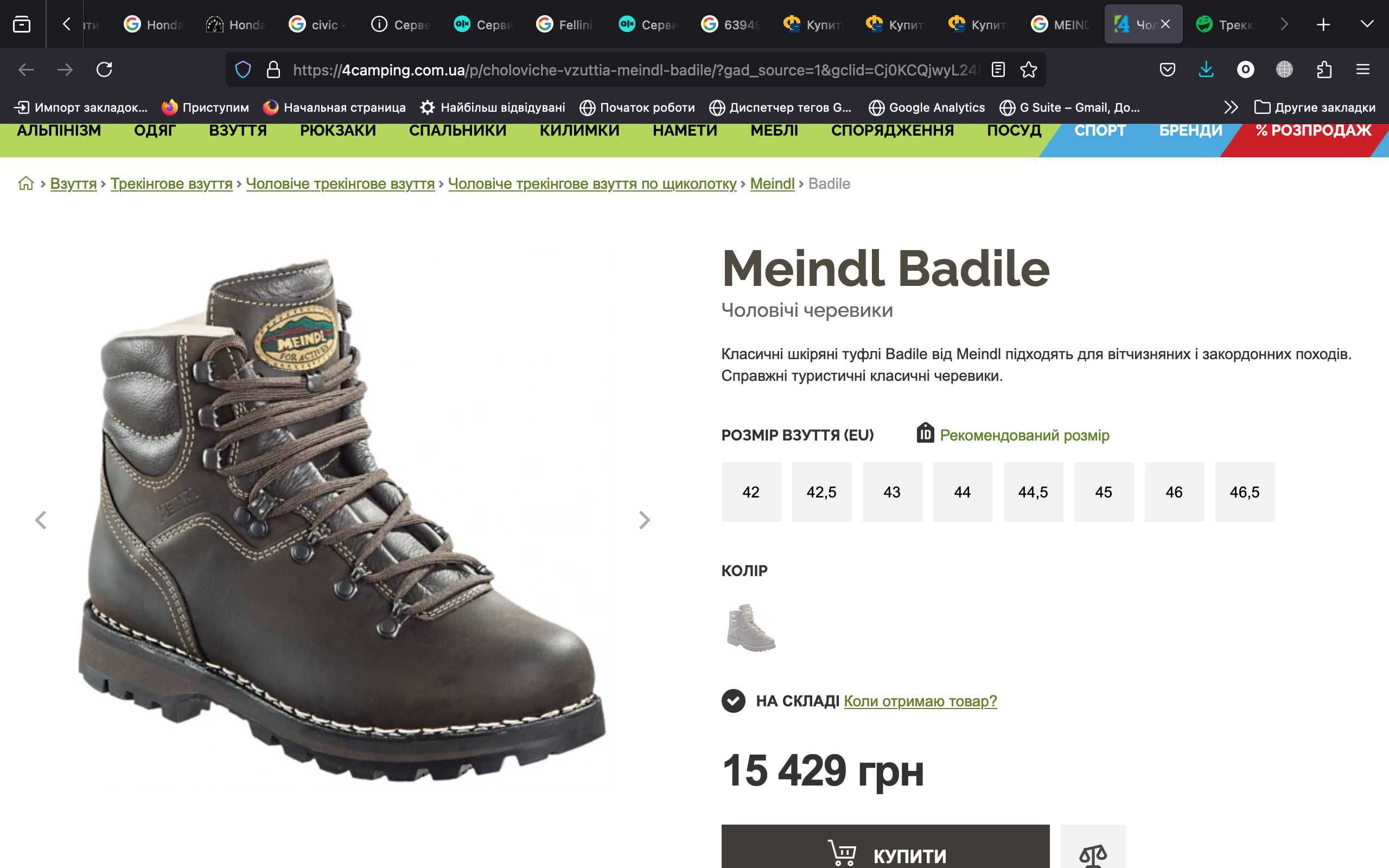Open the СПАЛЬНИКИ category menu
The image size is (1389, 868).
(457, 131)
